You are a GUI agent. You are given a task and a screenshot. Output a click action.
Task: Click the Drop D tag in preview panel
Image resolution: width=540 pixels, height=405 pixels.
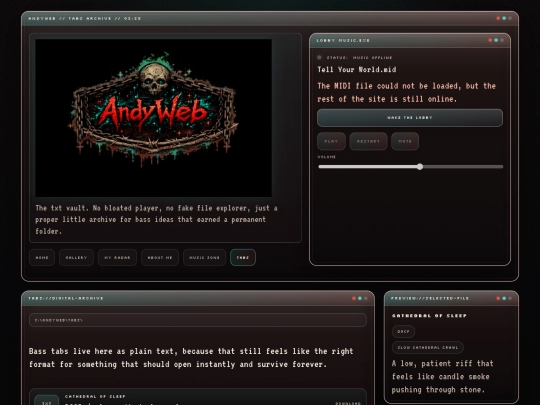[403, 331]
